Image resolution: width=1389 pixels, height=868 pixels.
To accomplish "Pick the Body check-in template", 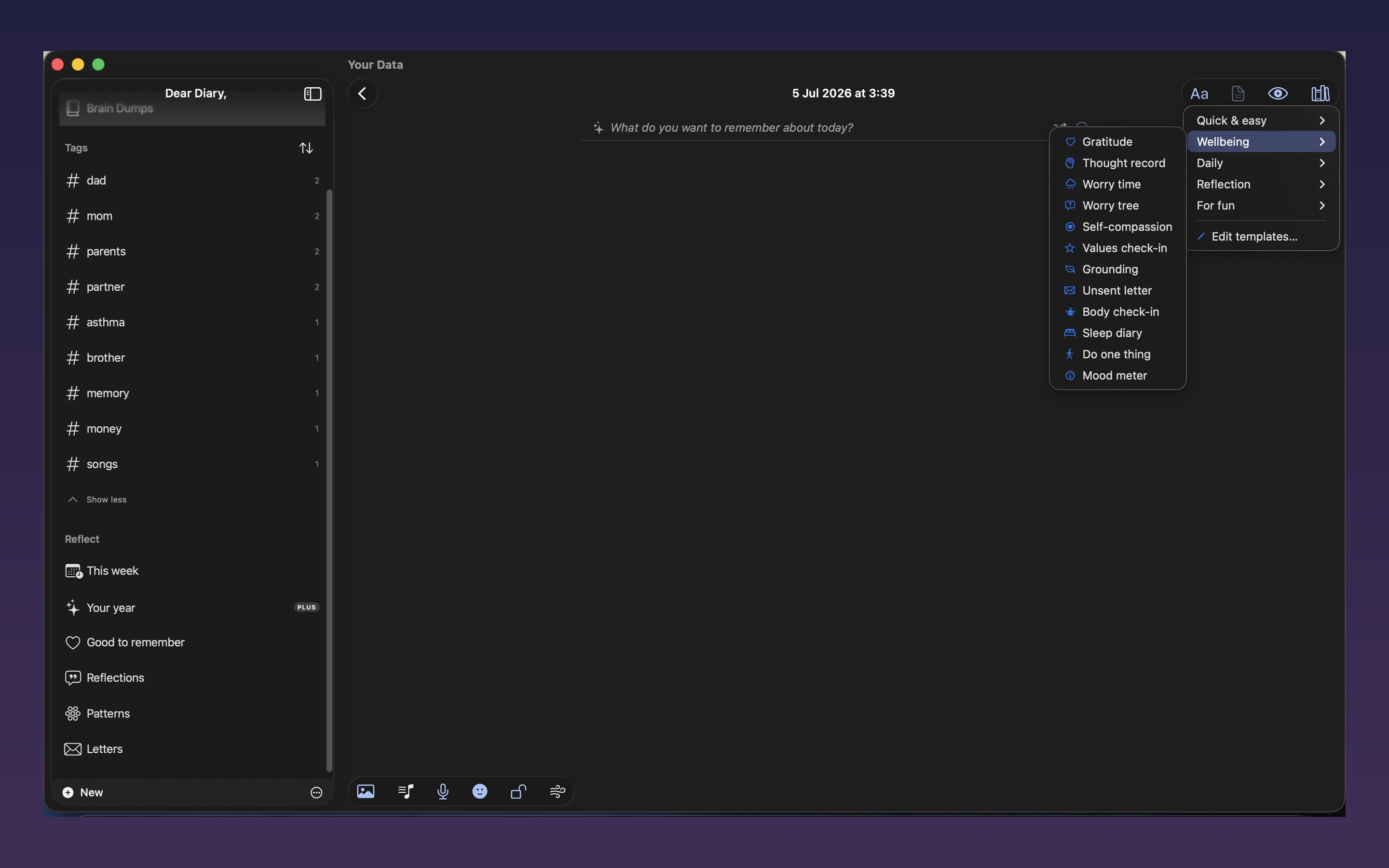I will tap(1117, 312).
